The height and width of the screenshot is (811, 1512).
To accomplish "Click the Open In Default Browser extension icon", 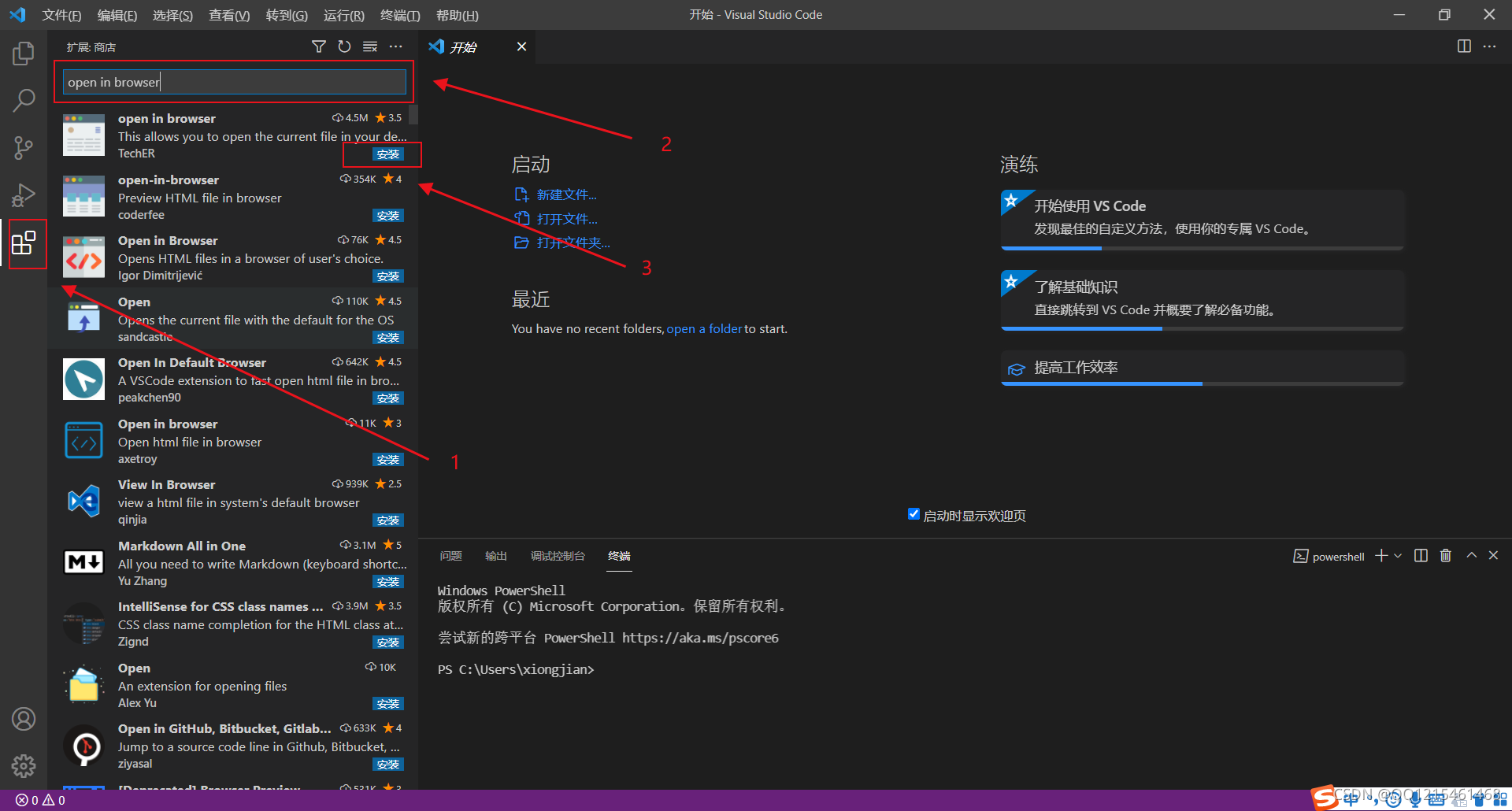I will [83, 379].
